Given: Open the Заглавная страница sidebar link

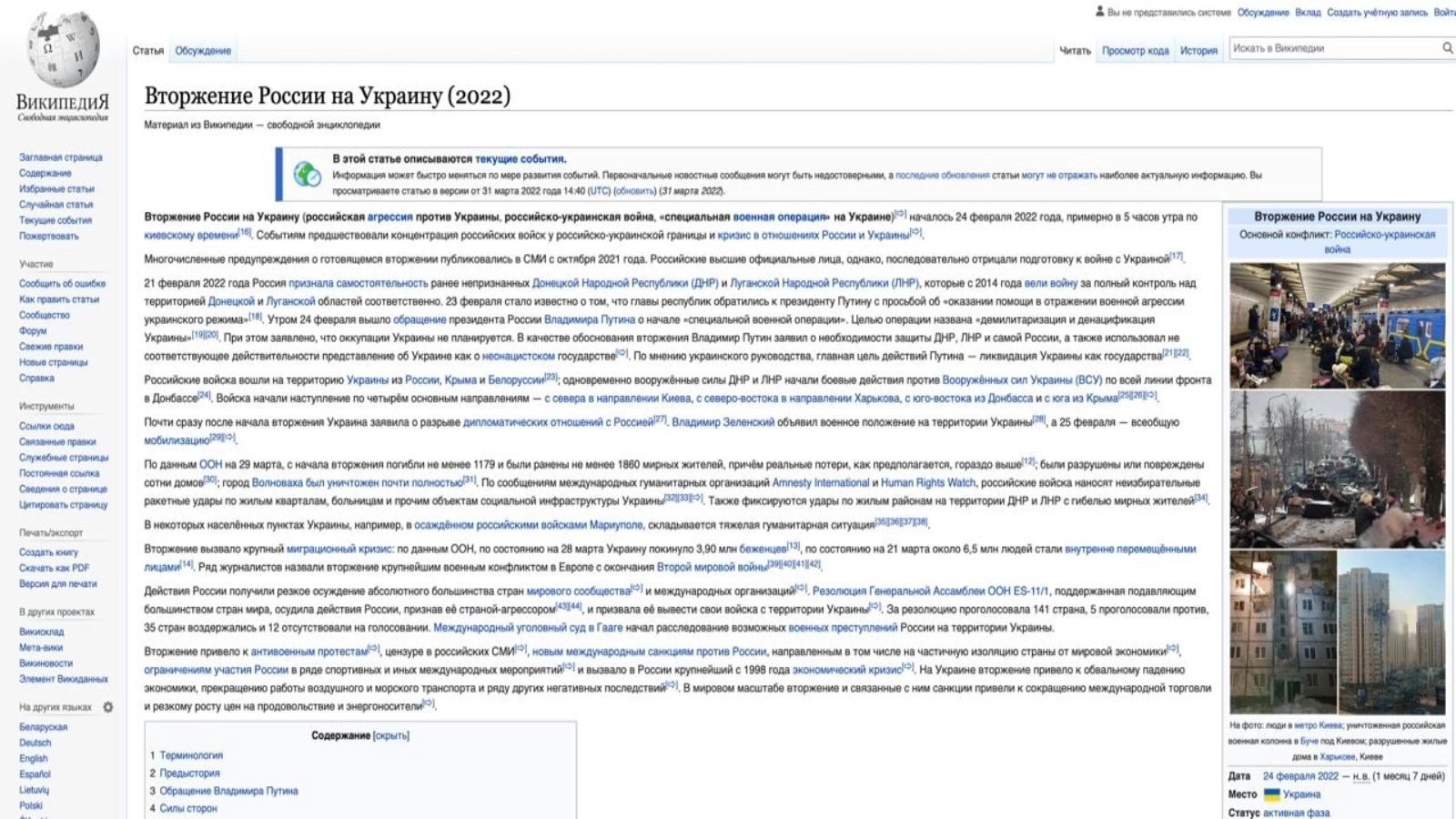Looking at the screenshot, I should (61, 157).
